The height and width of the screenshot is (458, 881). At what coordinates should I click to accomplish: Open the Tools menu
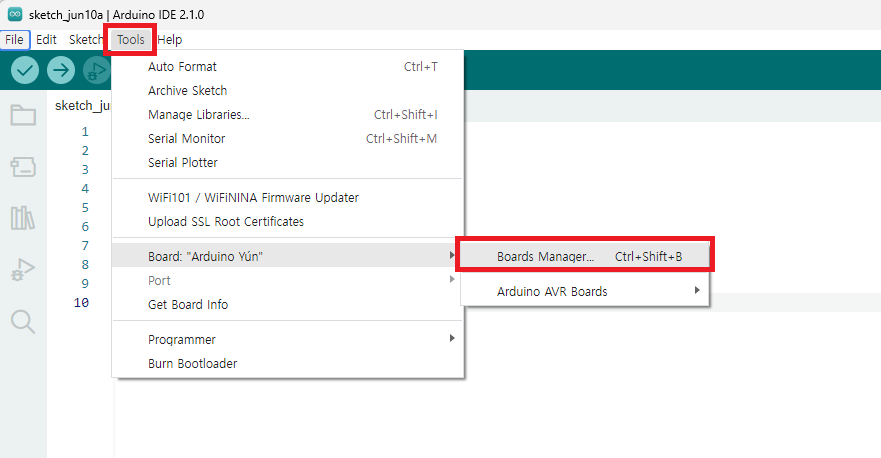click(x=130, y=39)
